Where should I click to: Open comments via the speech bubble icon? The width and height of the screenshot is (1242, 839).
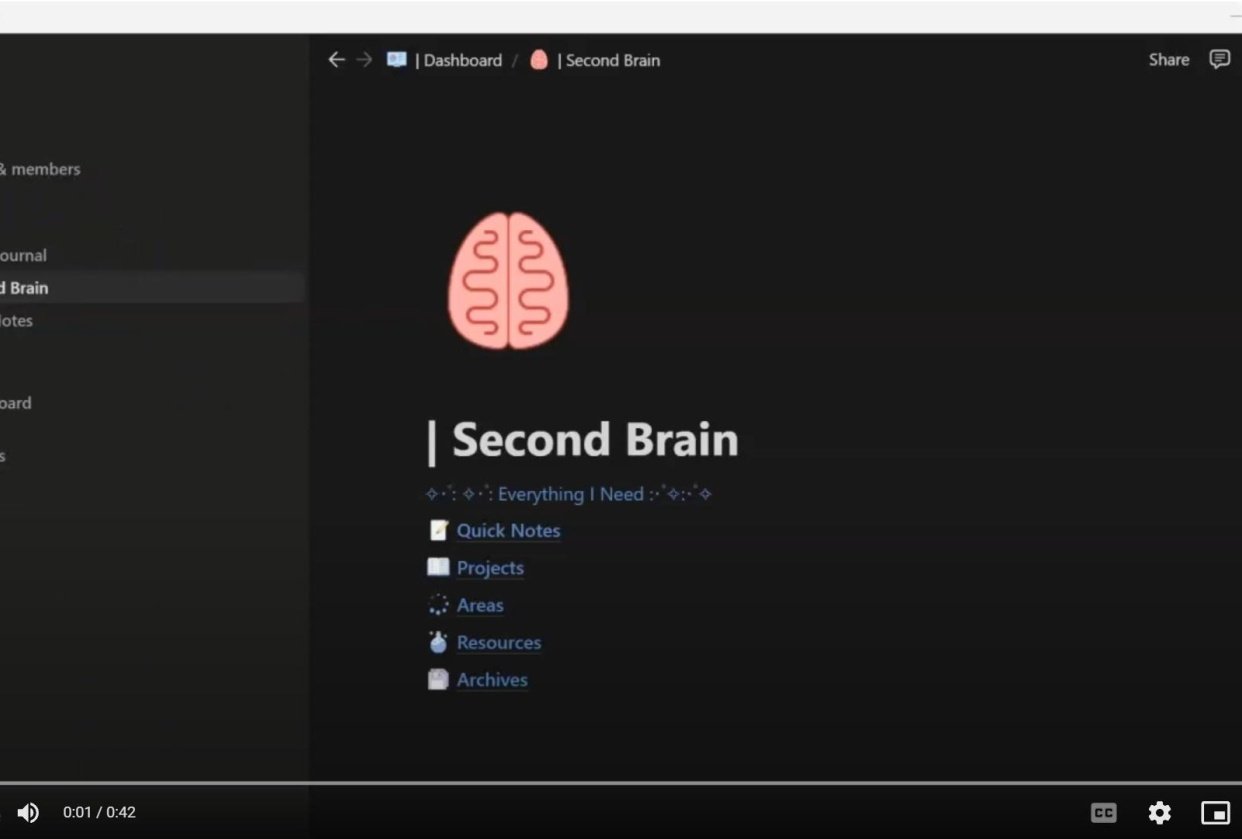click(x=1219, y=59)
